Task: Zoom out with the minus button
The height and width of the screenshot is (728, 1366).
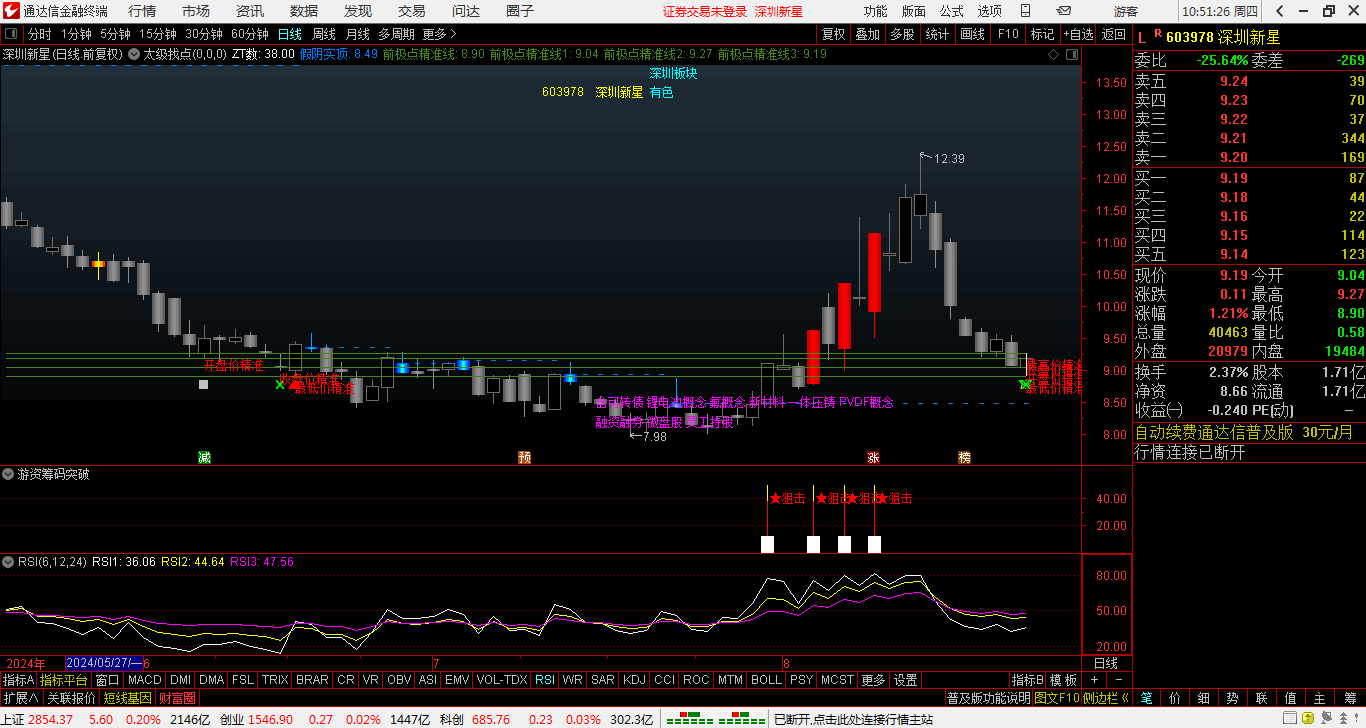Action: tap(1119, 680)
